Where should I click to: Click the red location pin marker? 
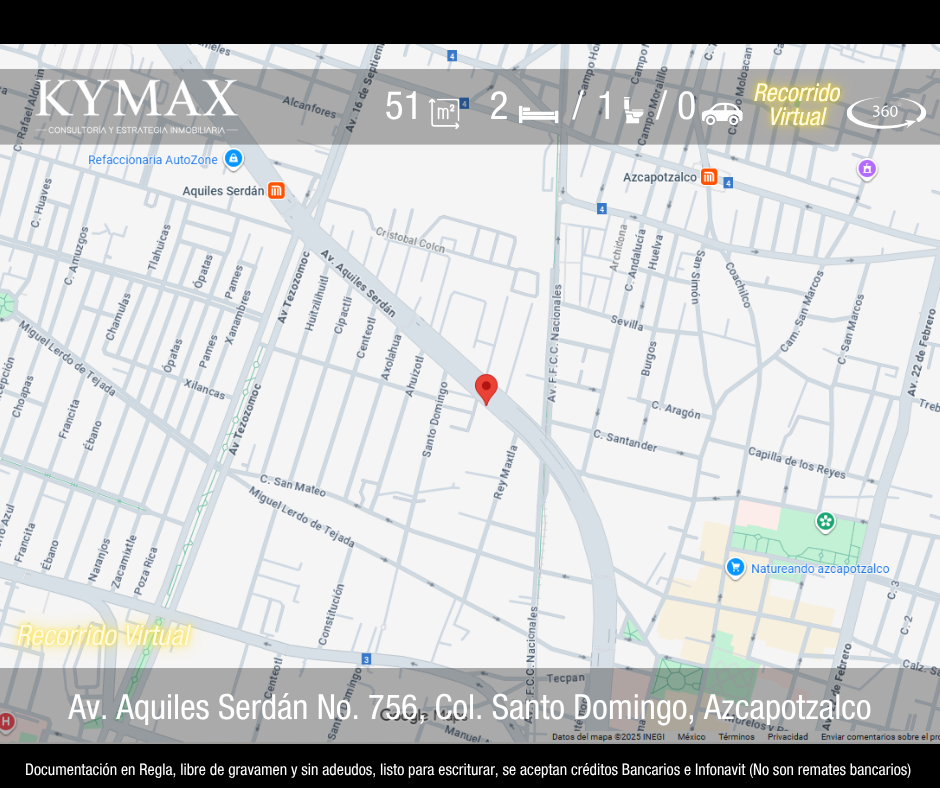coord(486,388)
